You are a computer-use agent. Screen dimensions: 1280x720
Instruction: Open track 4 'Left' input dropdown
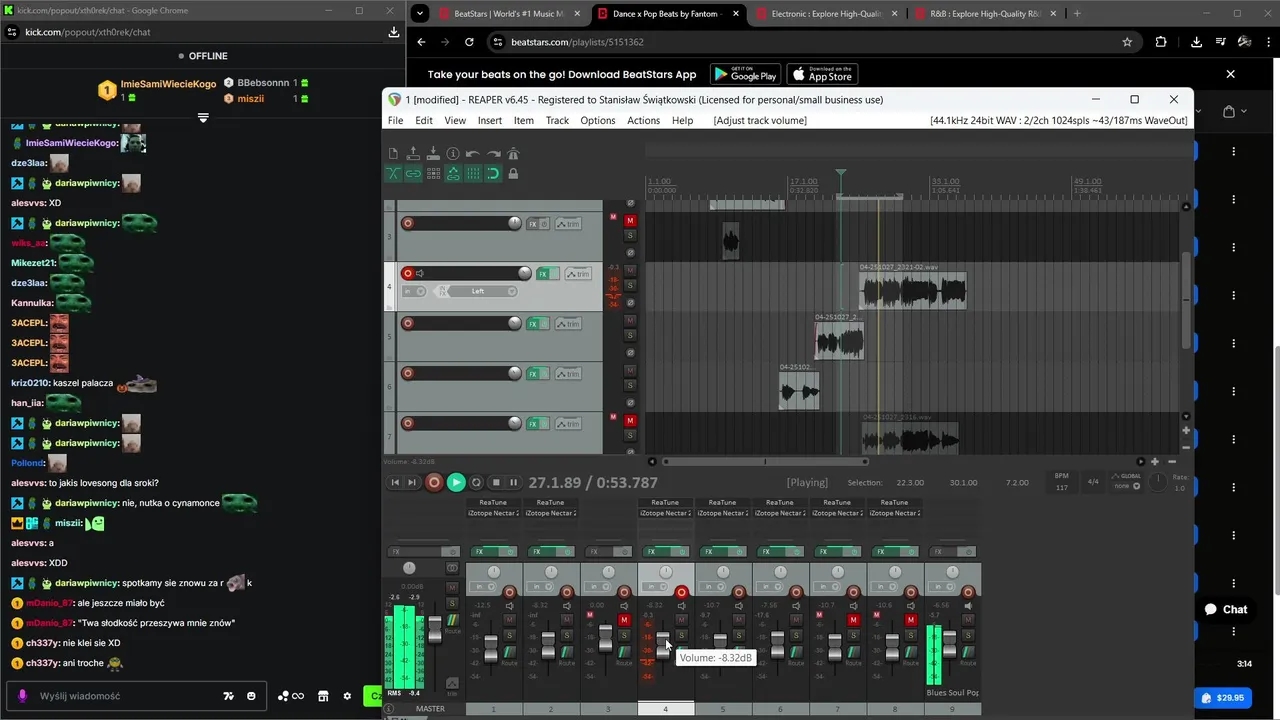coord(478,291)
